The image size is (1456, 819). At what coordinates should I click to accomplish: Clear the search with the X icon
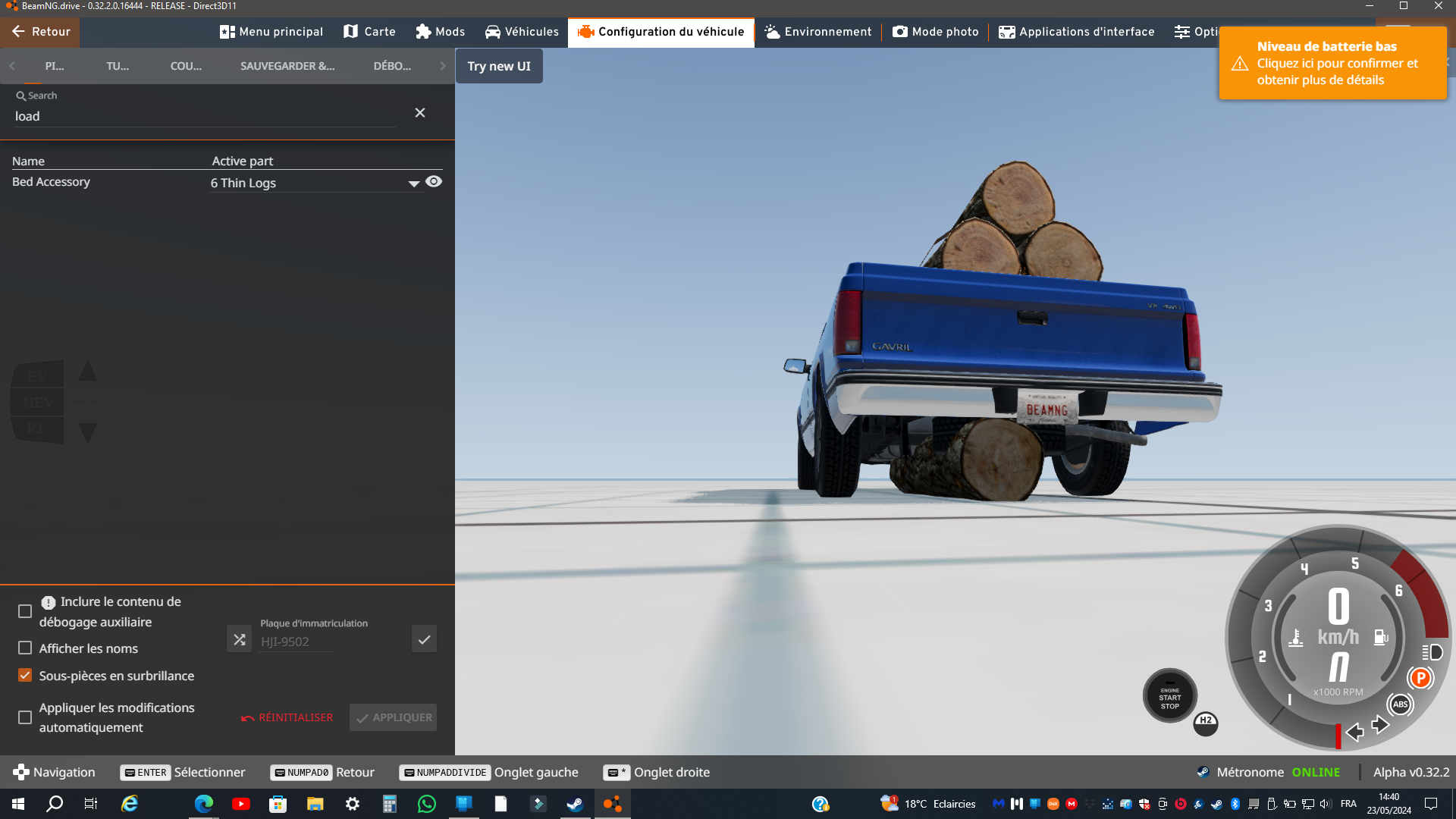(420, 113)
